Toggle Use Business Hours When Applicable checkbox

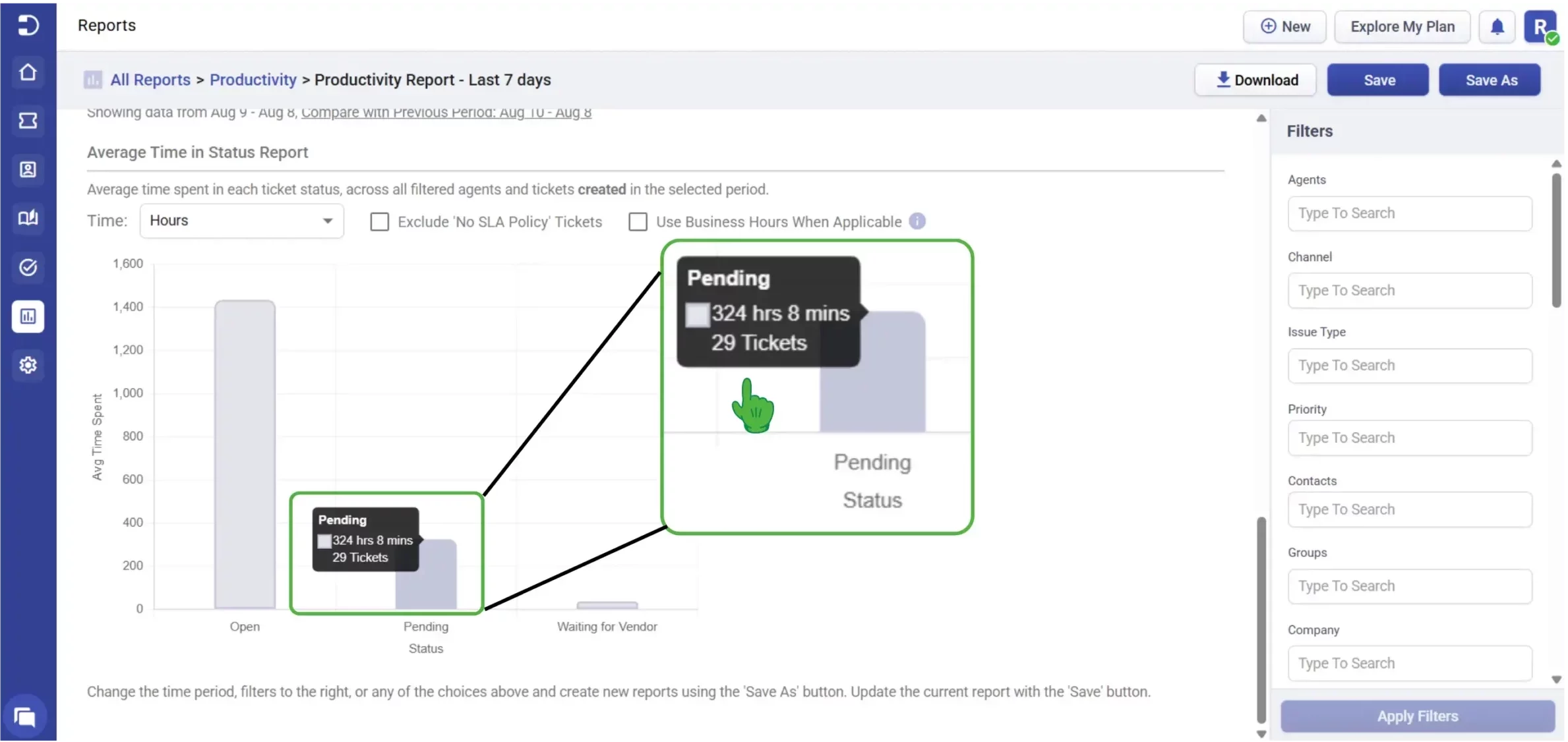638,221
